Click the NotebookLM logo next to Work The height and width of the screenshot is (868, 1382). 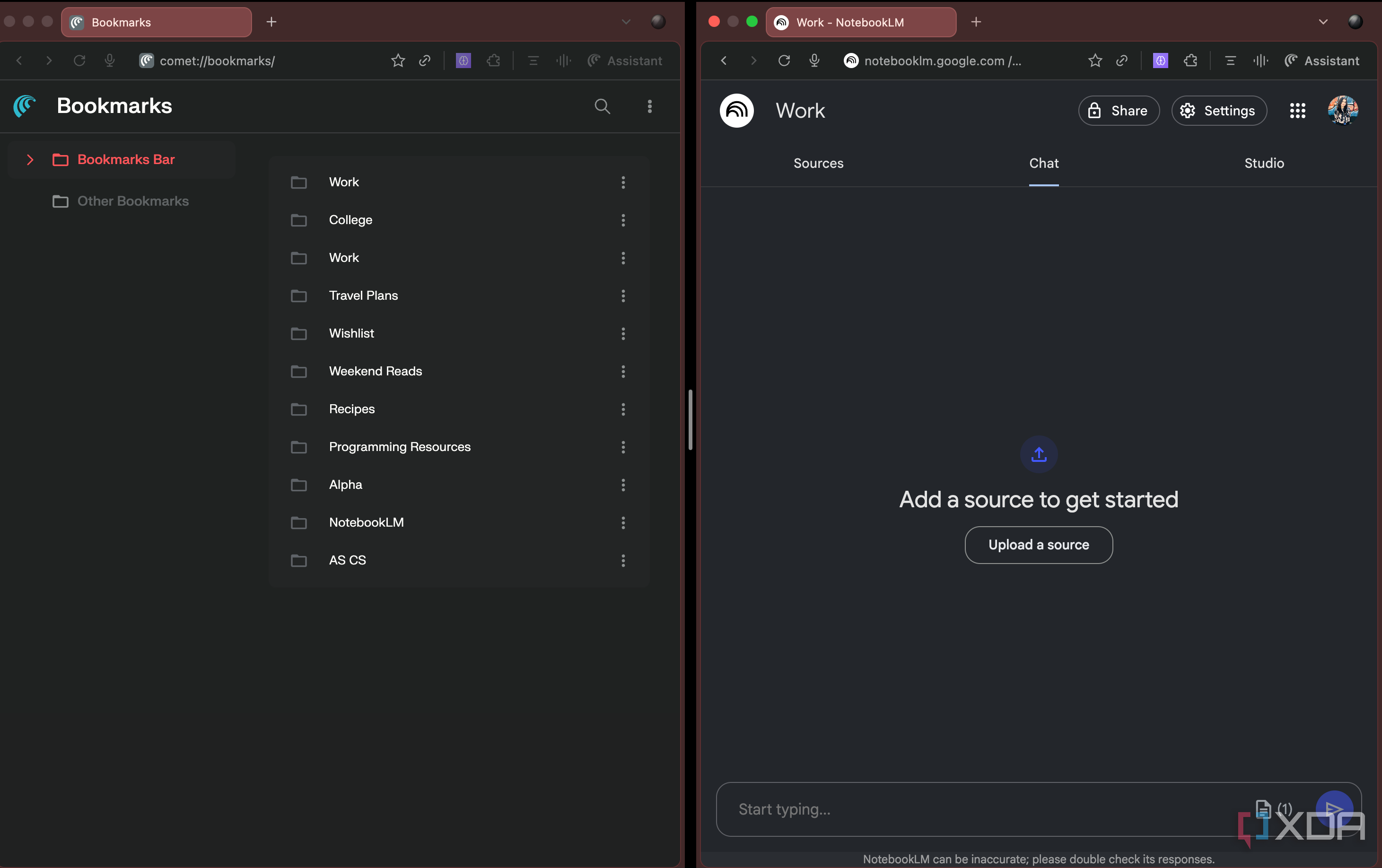pyautogui.click(x=736, y=111)
